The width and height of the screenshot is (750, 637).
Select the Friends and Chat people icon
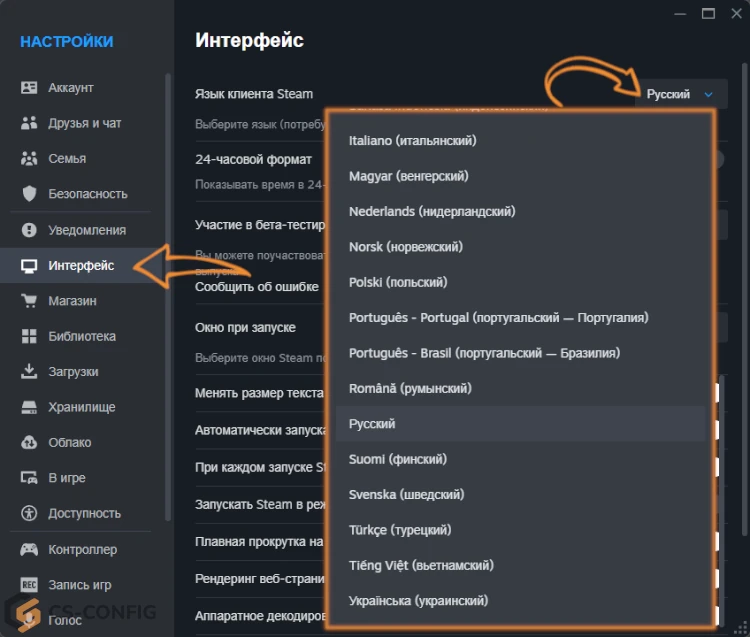[29, 123]
